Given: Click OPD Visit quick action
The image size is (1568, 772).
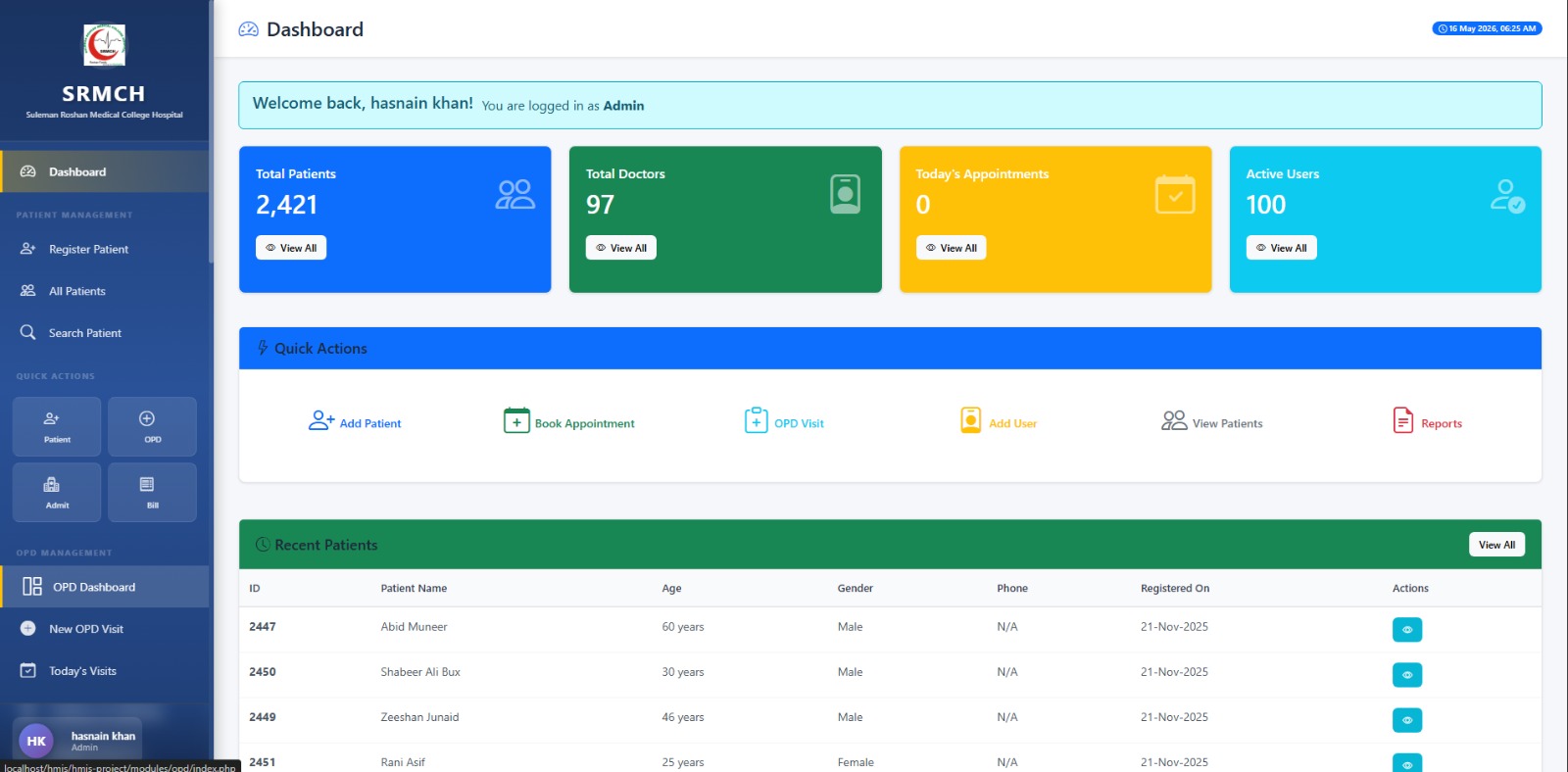Looking at the screenshot, I should click(x=784, y=422).
